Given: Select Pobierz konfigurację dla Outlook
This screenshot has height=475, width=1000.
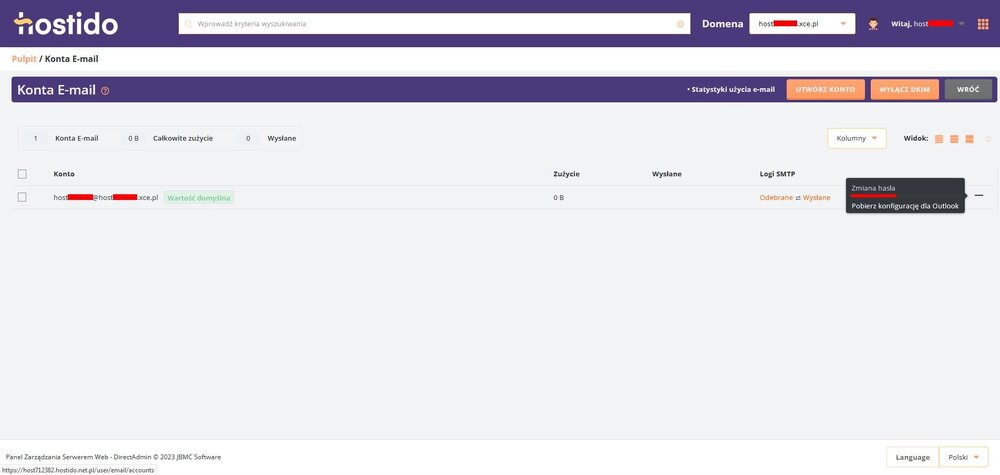Looking at the screenshot, I should (x=904, y=205).
